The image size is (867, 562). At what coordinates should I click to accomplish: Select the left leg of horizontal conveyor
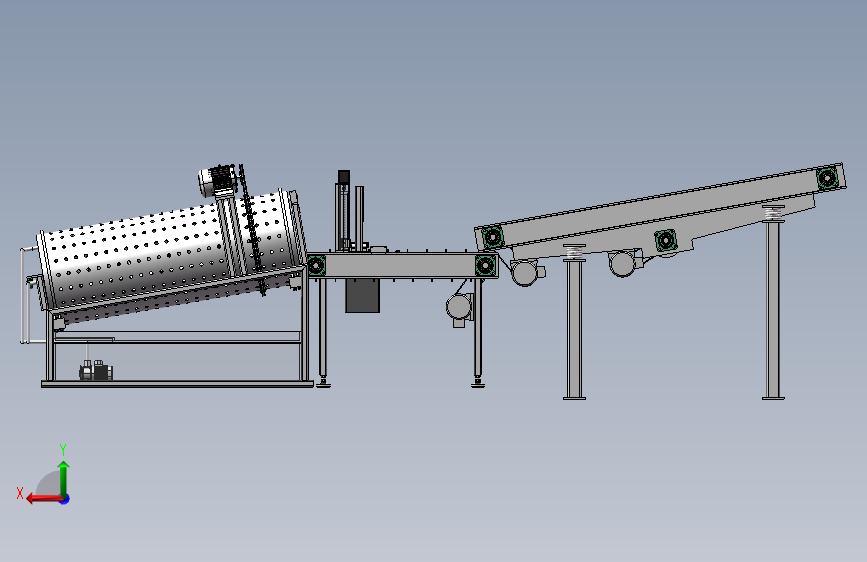(x=323, y=332)
